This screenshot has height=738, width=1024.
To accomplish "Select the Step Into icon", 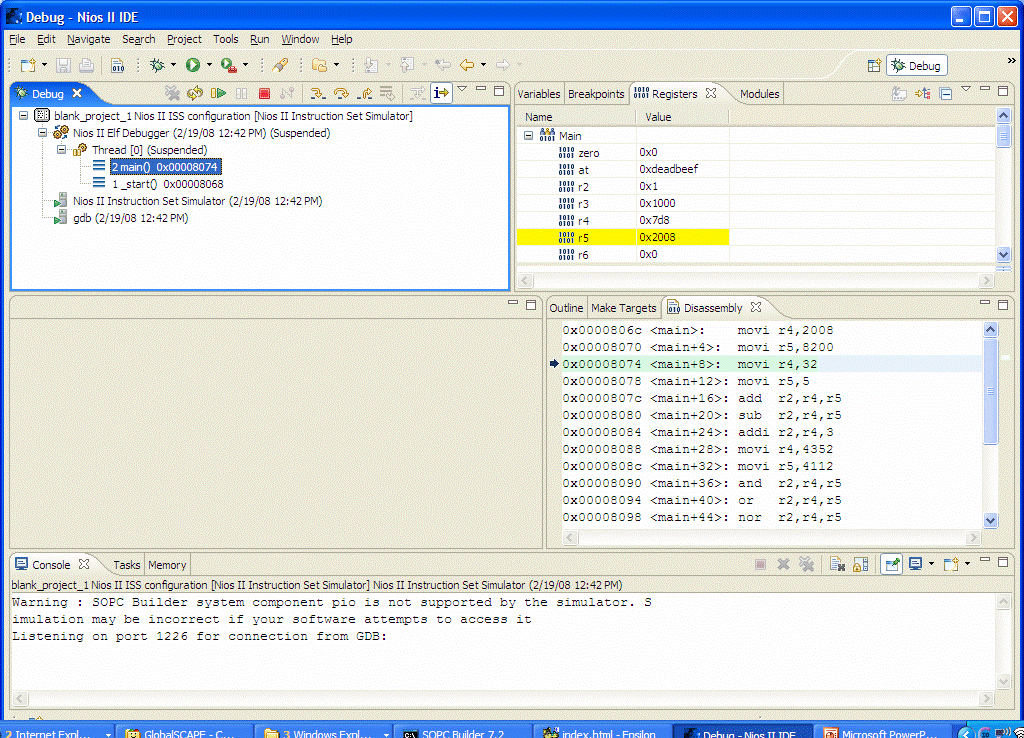I will point(317,92).
